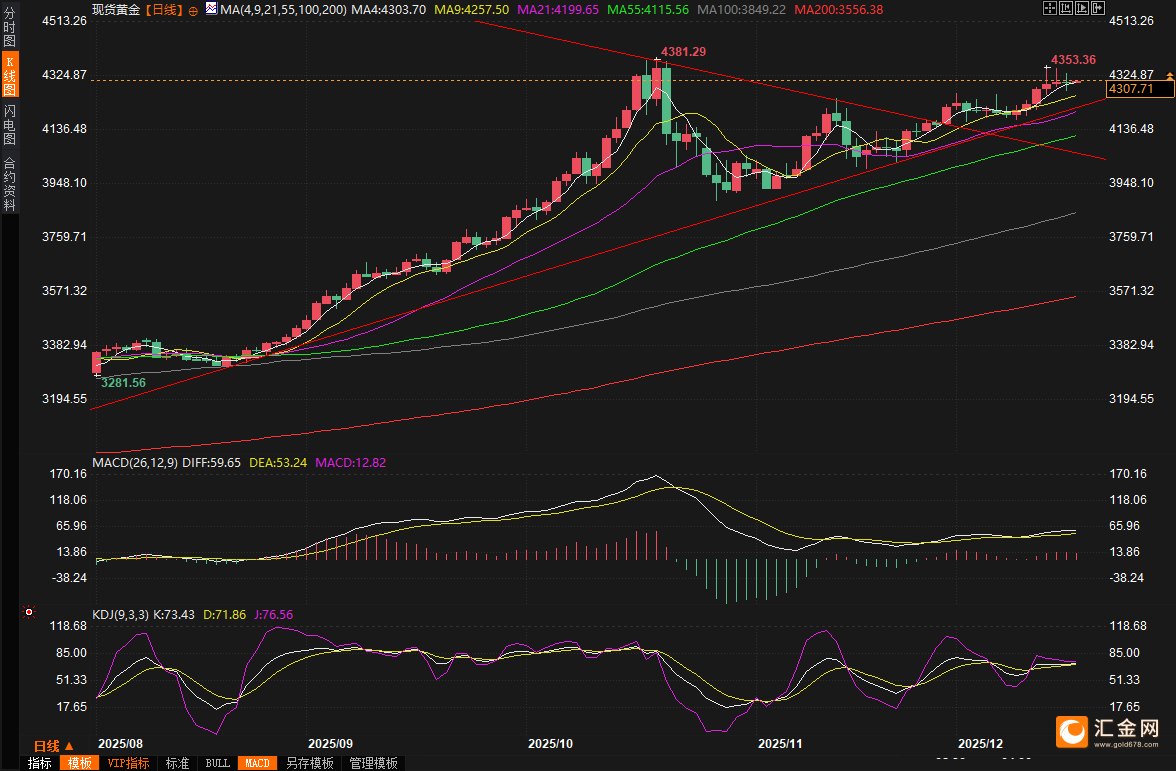Expand the 日线 period selector at bottom left
Viewport: 1176px width, 771px height.
coord(53,746)
